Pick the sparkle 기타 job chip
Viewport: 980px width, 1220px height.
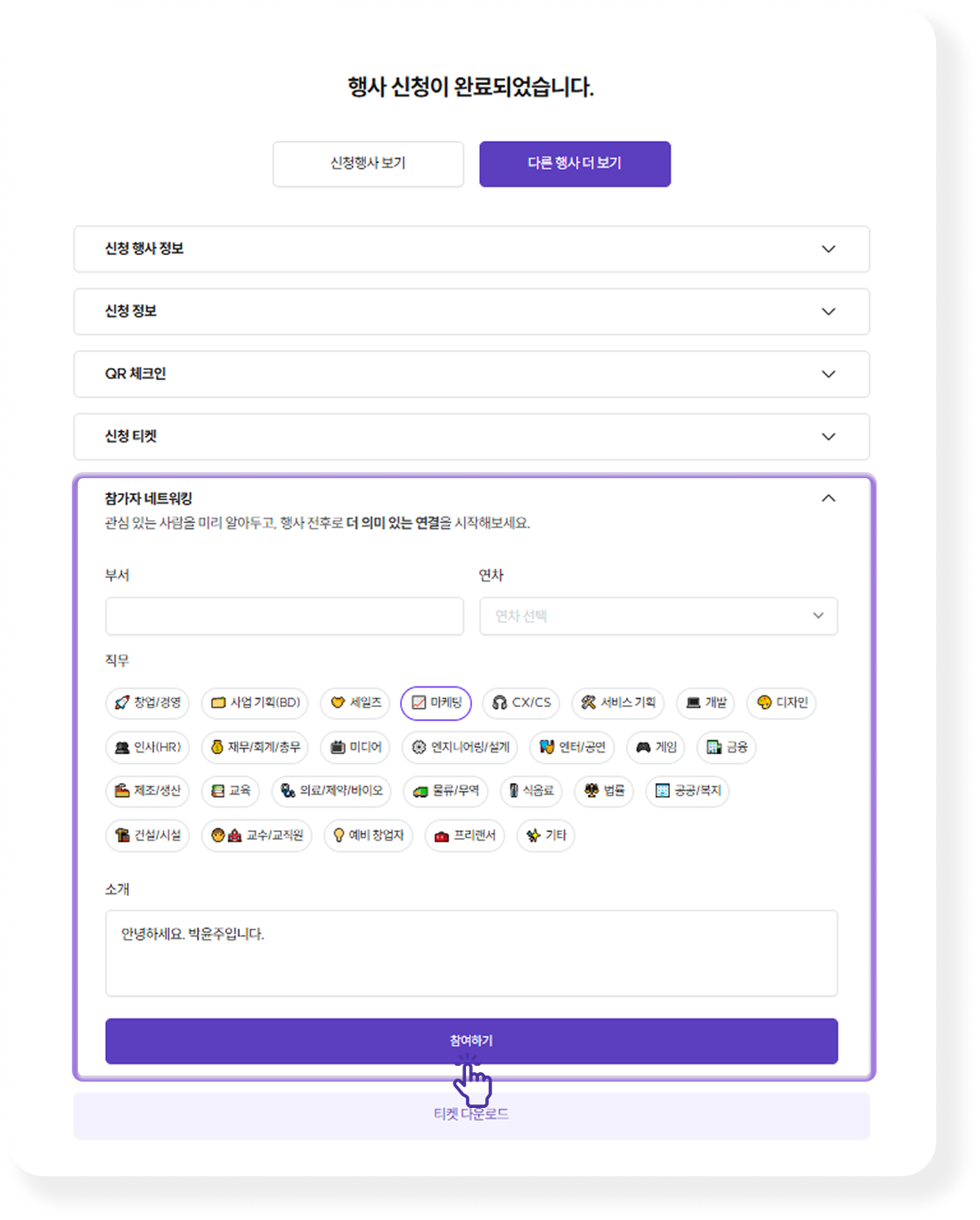tap(545, 836)
